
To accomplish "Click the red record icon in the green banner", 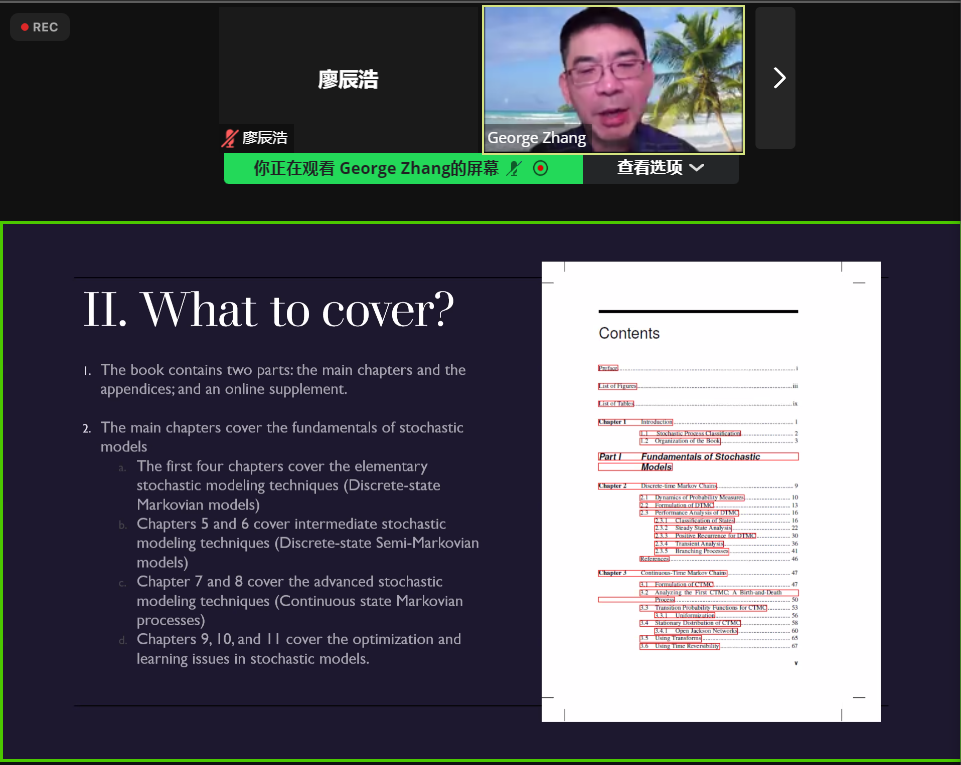I will click(x=541, y=168).
